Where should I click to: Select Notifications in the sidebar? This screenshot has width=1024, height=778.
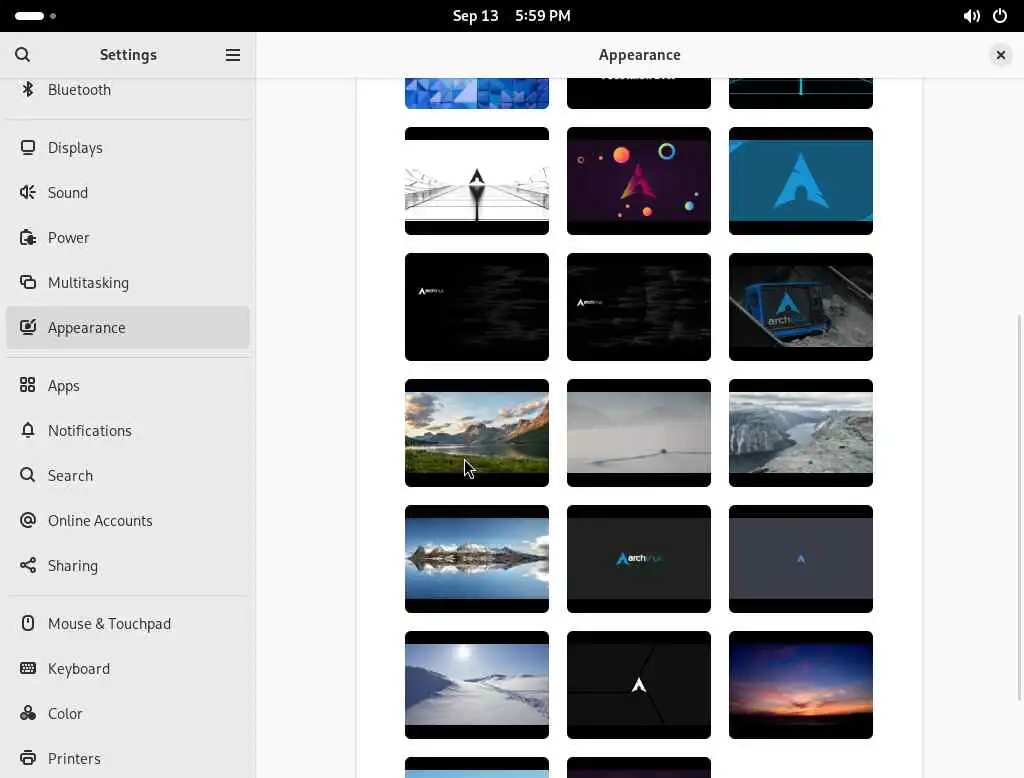click(128, 430)
